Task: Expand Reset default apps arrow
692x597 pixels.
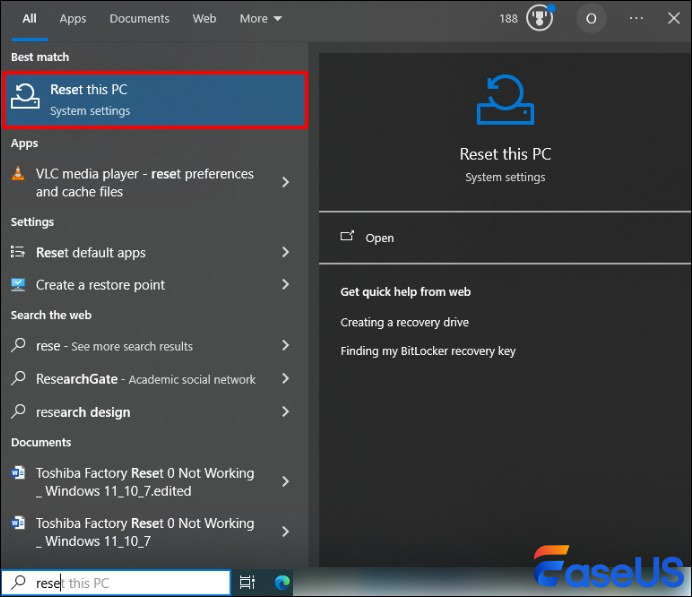Action: tap(286, 253)
